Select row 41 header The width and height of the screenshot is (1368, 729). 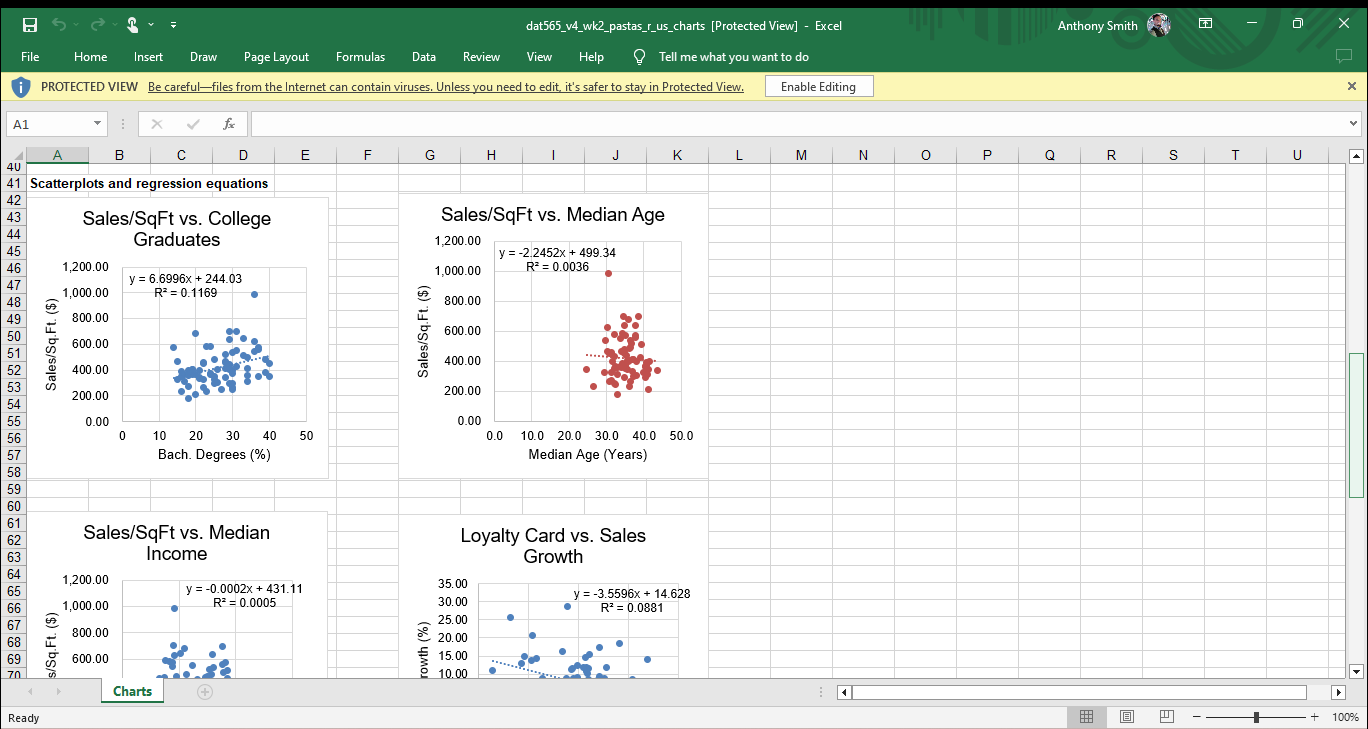(x=13, y=183)
